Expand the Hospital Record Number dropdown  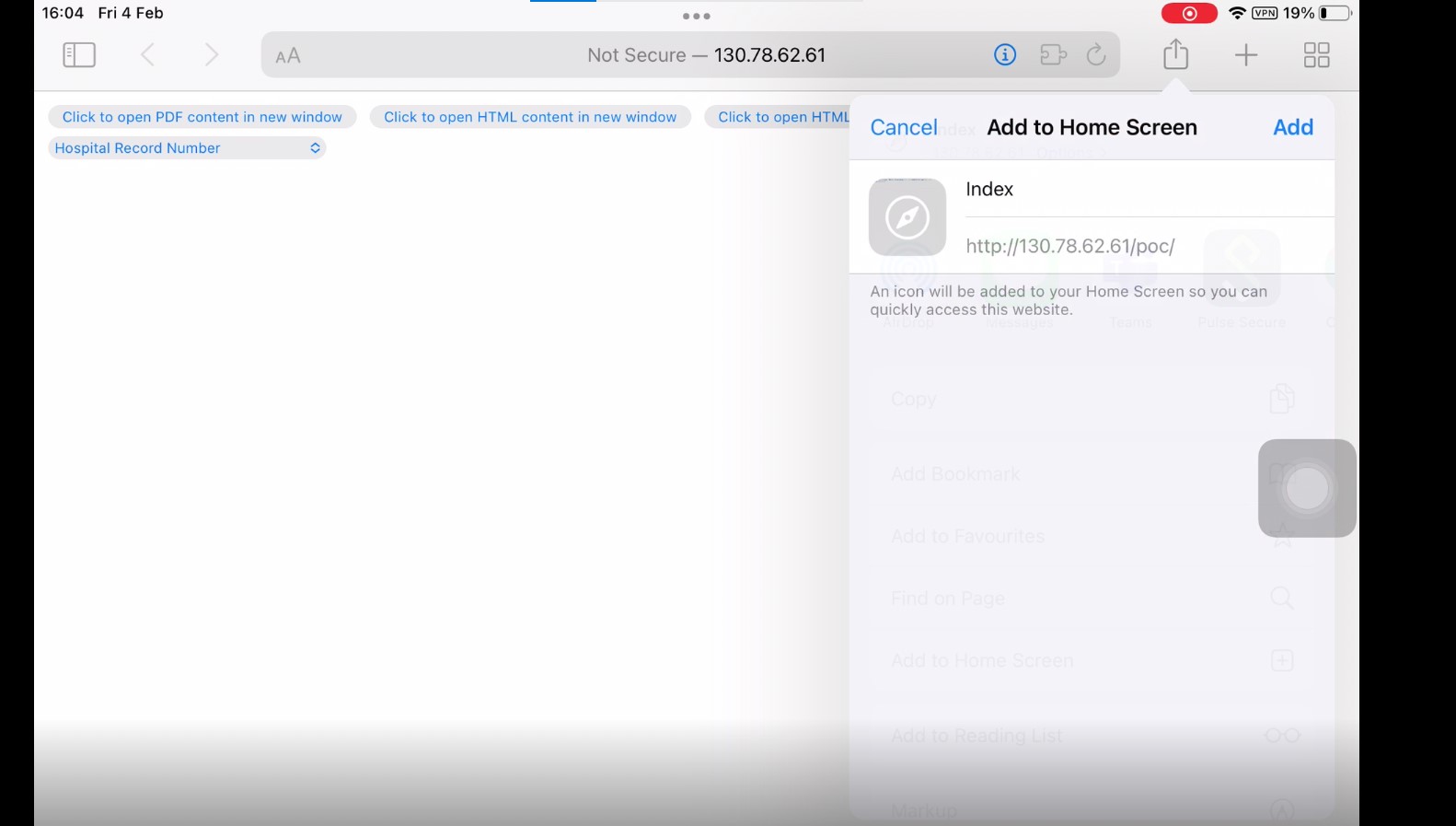click(187, 148)
